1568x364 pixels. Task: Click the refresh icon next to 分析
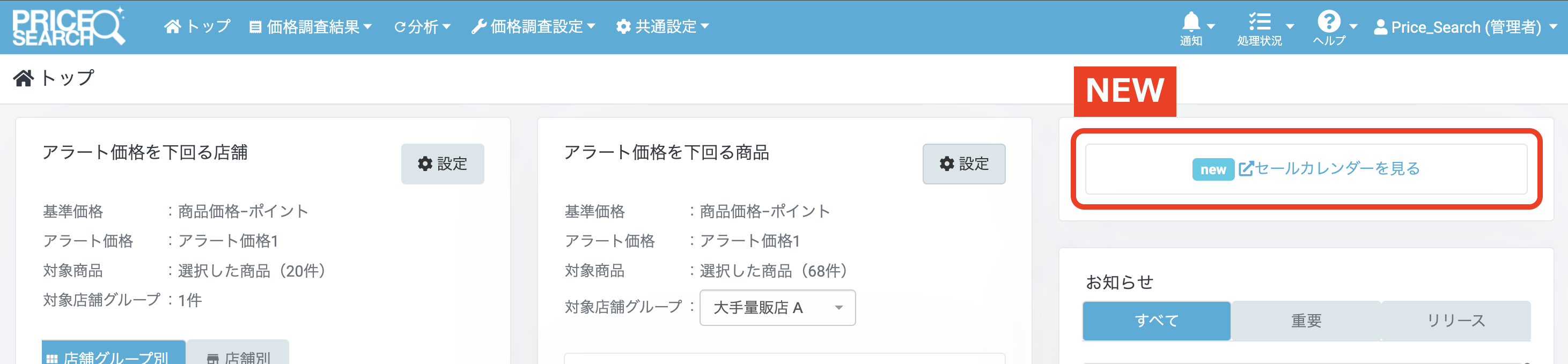(x=400, y=26)
